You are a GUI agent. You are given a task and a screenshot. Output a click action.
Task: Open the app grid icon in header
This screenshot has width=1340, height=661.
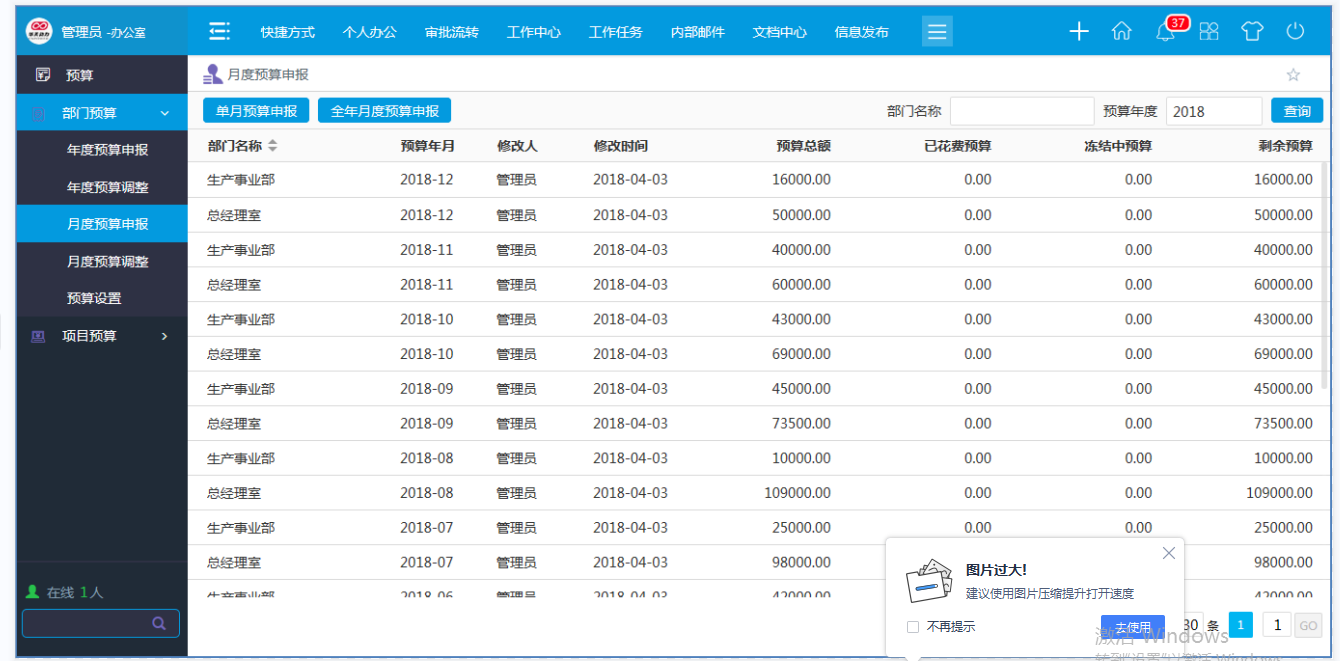tap(1209, 31)
